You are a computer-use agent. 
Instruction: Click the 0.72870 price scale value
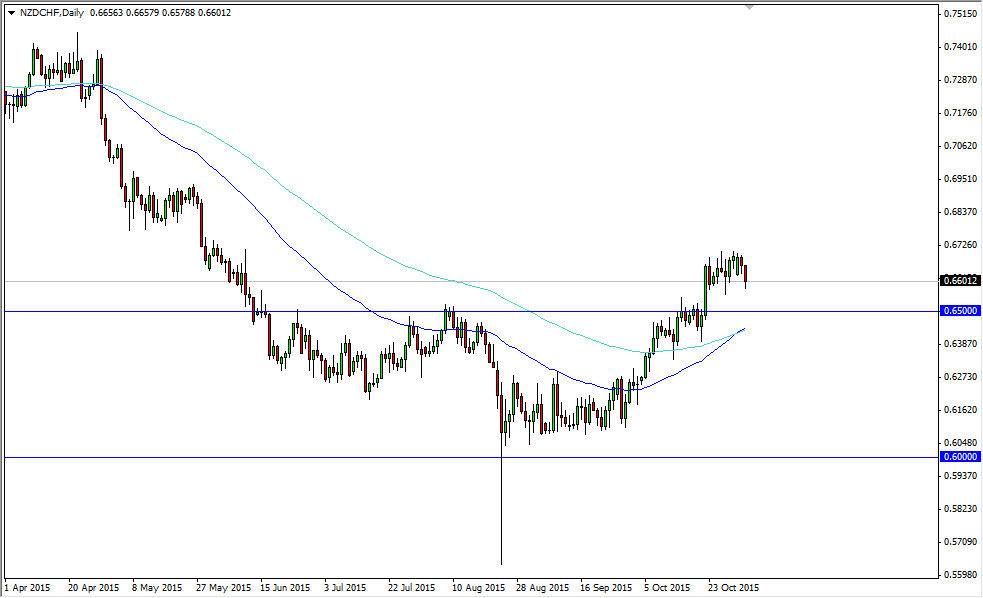click(960, 80)
